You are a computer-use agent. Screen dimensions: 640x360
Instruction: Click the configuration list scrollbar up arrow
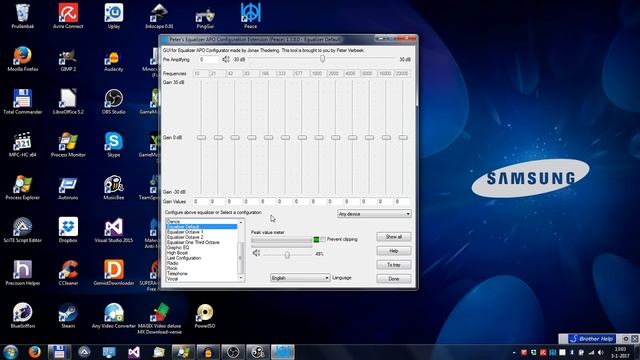click(x=241, y=222)
